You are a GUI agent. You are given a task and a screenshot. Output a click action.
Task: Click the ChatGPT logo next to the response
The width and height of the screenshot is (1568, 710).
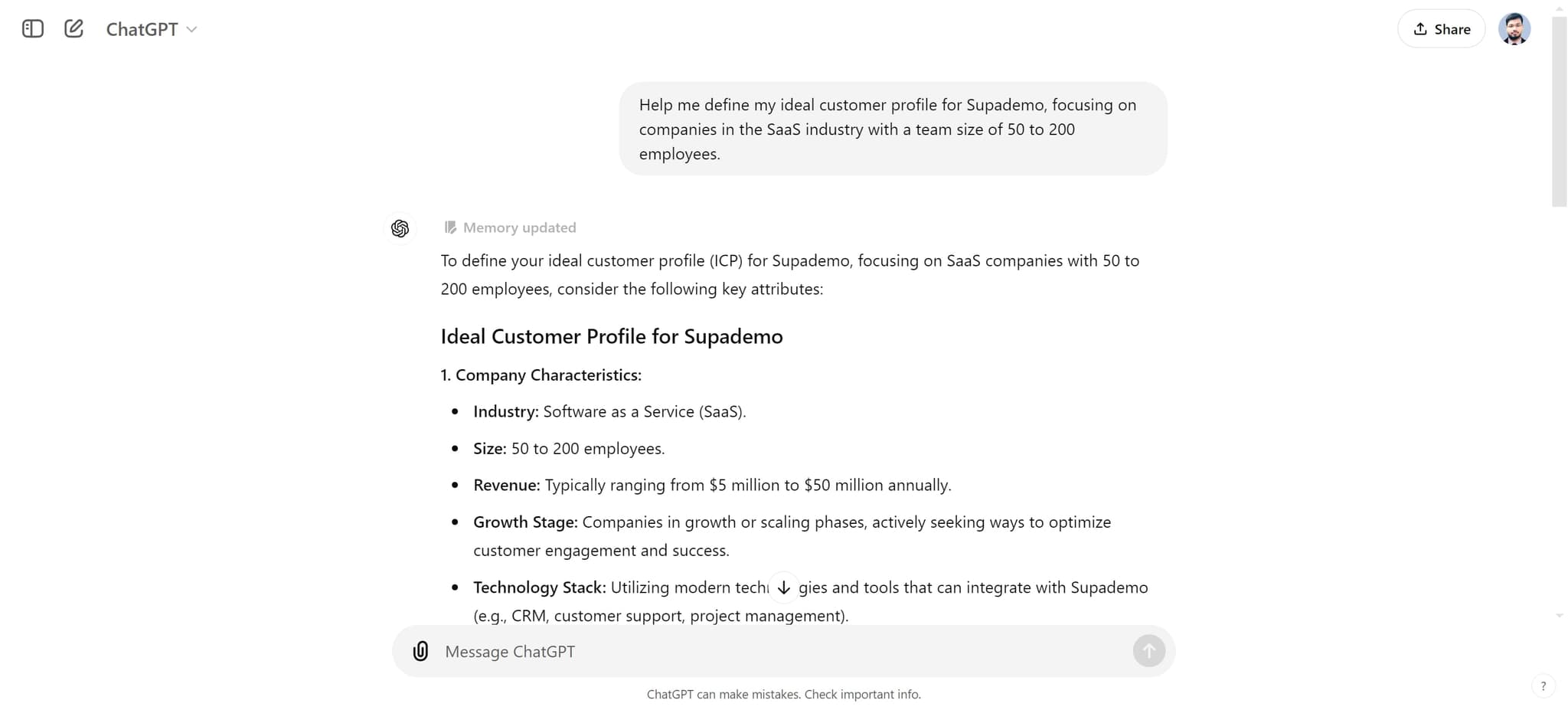click(400, 227)
